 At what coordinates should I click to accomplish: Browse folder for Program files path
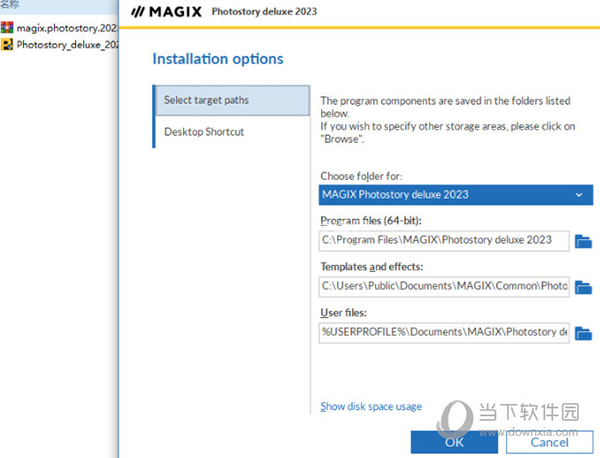(583, 241)
